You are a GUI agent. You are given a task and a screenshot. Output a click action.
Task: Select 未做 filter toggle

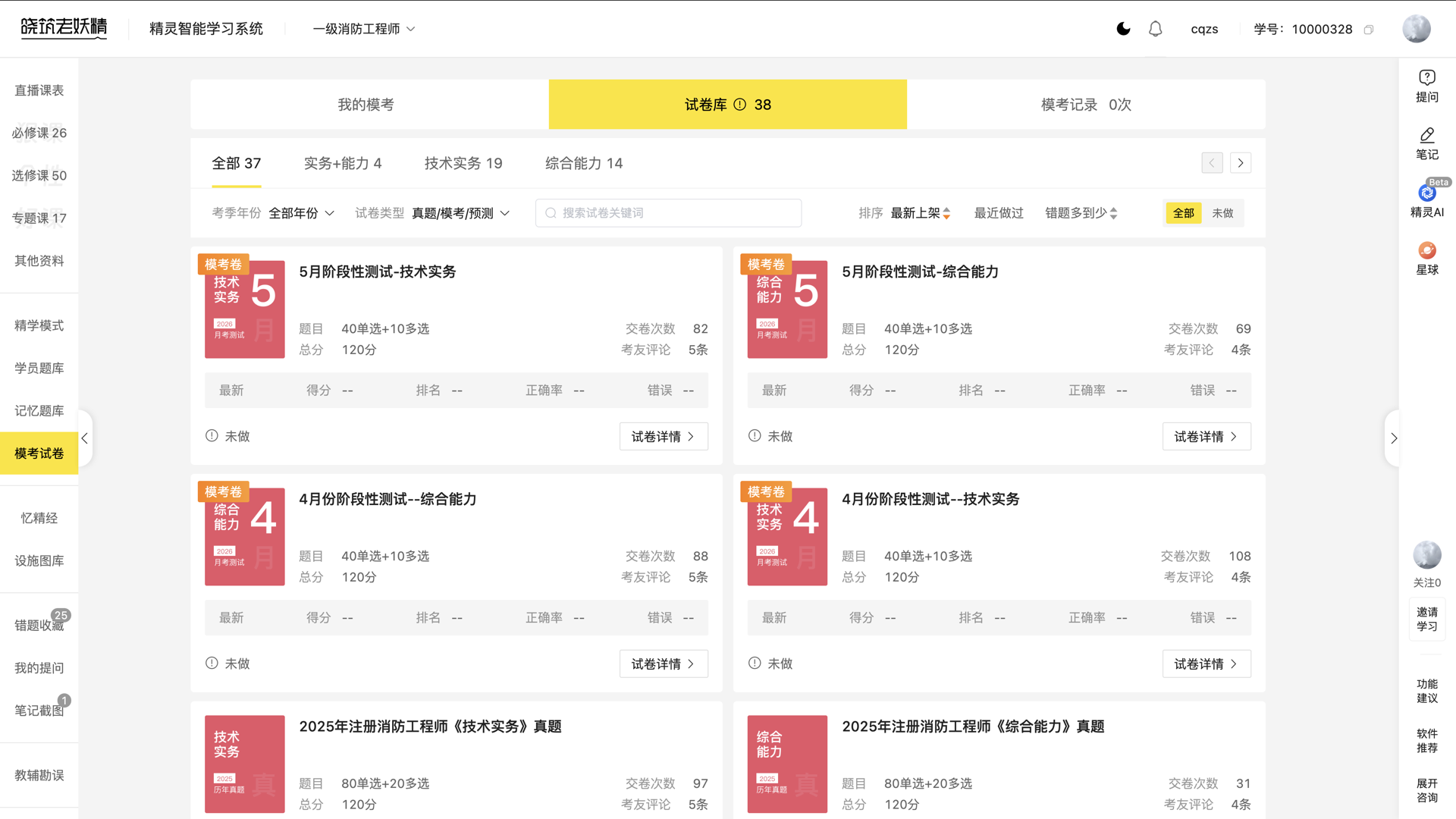tap(1222, 213)
